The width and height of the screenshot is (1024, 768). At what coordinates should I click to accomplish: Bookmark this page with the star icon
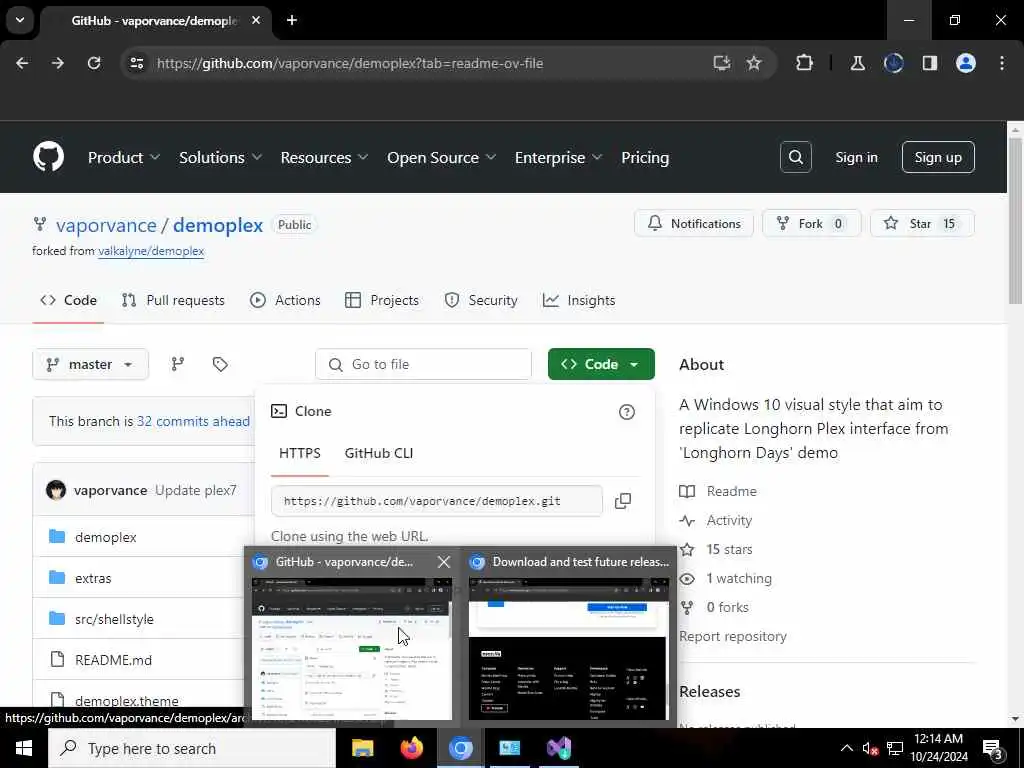(x=754, y=63)
